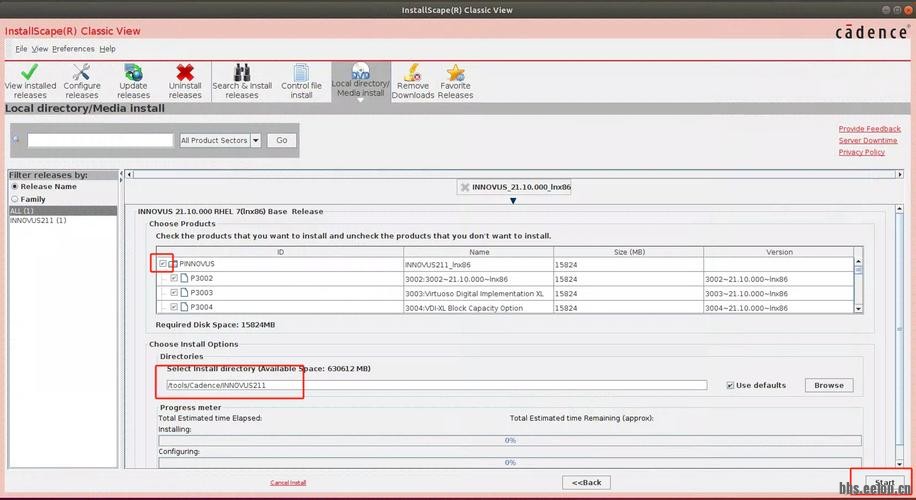The height and width of the screenshot is (500, 916).
Task: Uncheck the P3004 product checkbox
Action: tap(174, 307)
